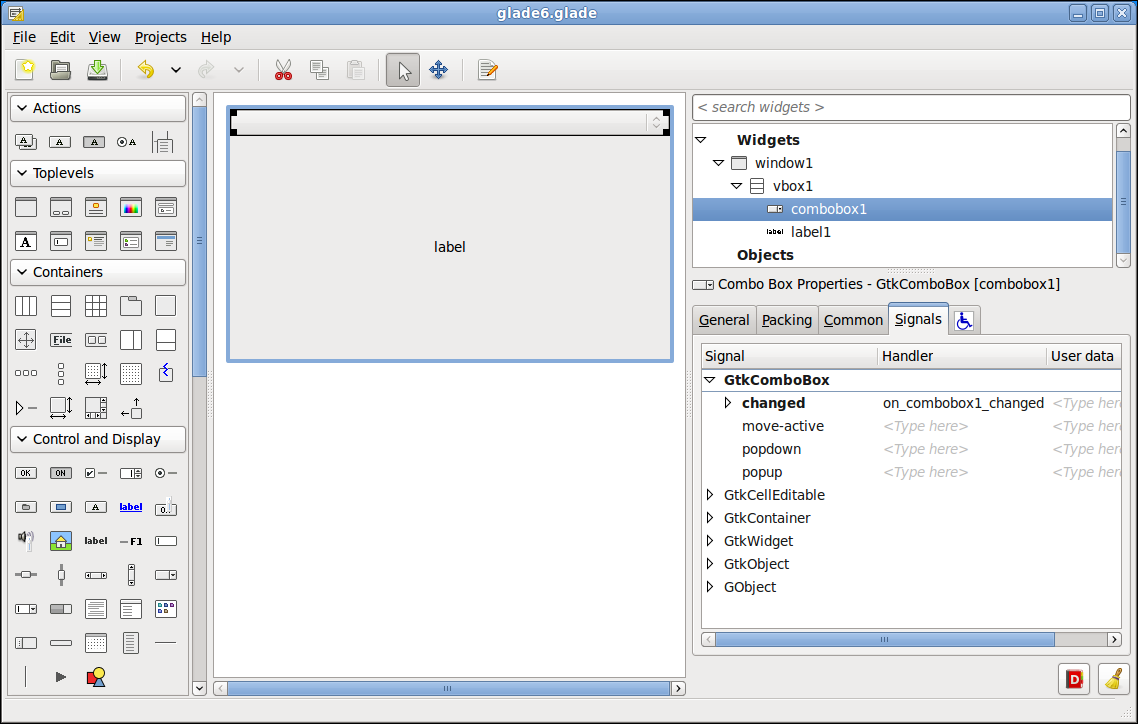Pick the Table grid container icon
This screenshot has height=724, width=1138.
point(96,306)
